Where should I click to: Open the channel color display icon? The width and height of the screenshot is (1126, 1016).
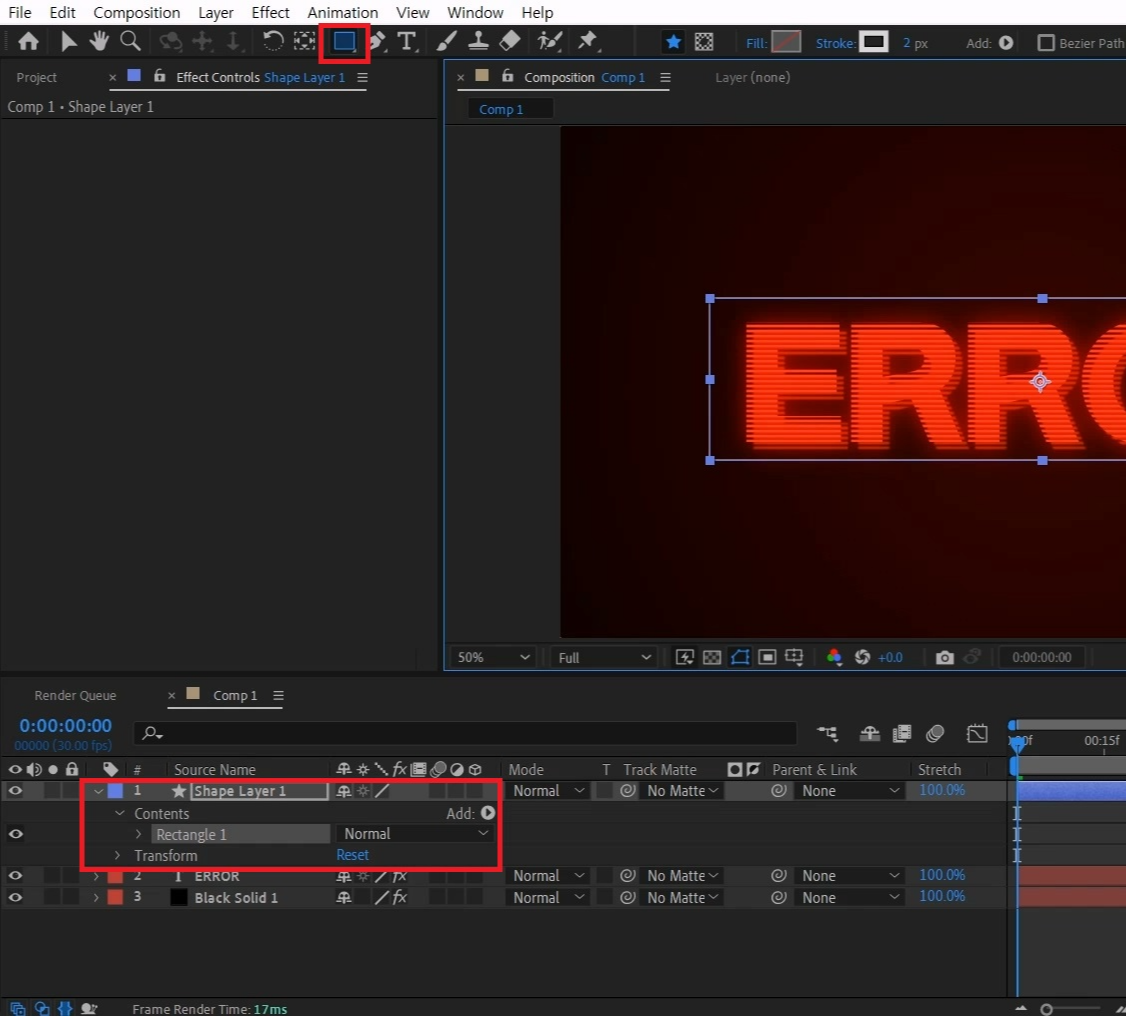[834, 658]
